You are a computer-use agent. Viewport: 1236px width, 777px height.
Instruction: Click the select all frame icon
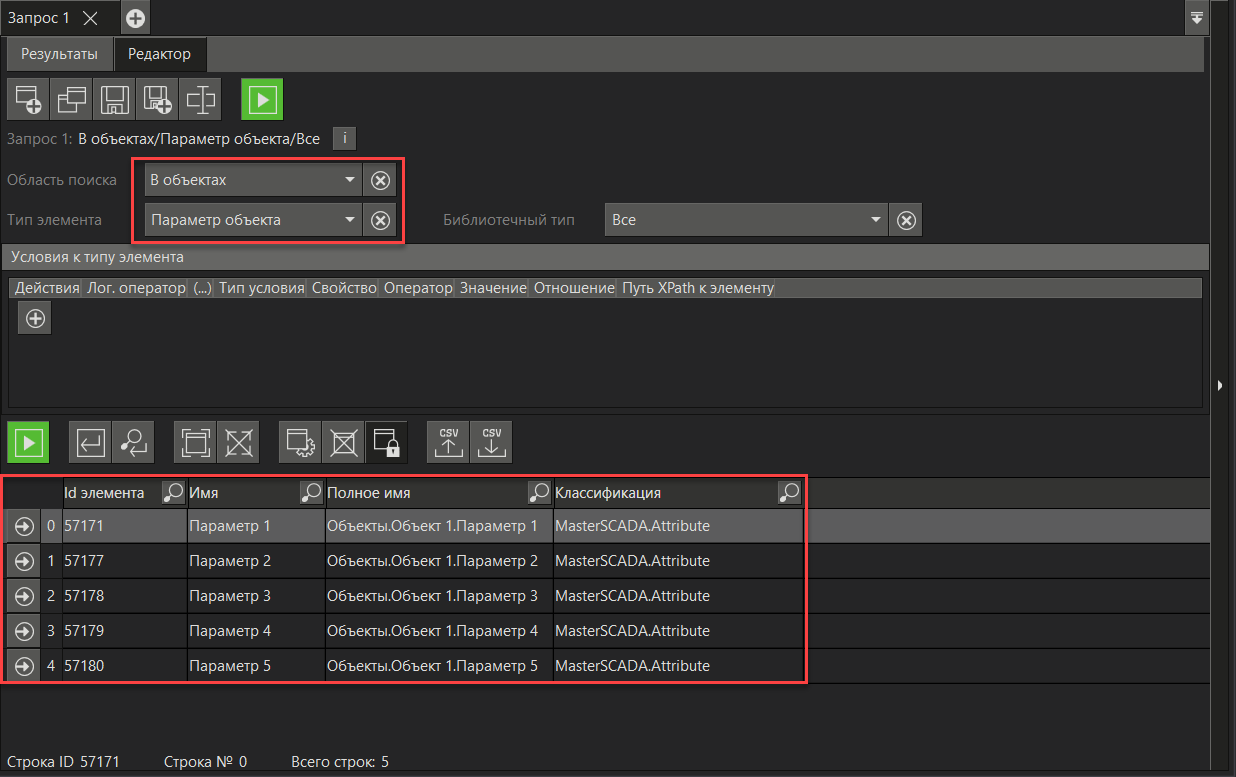[x=195, y=442]
